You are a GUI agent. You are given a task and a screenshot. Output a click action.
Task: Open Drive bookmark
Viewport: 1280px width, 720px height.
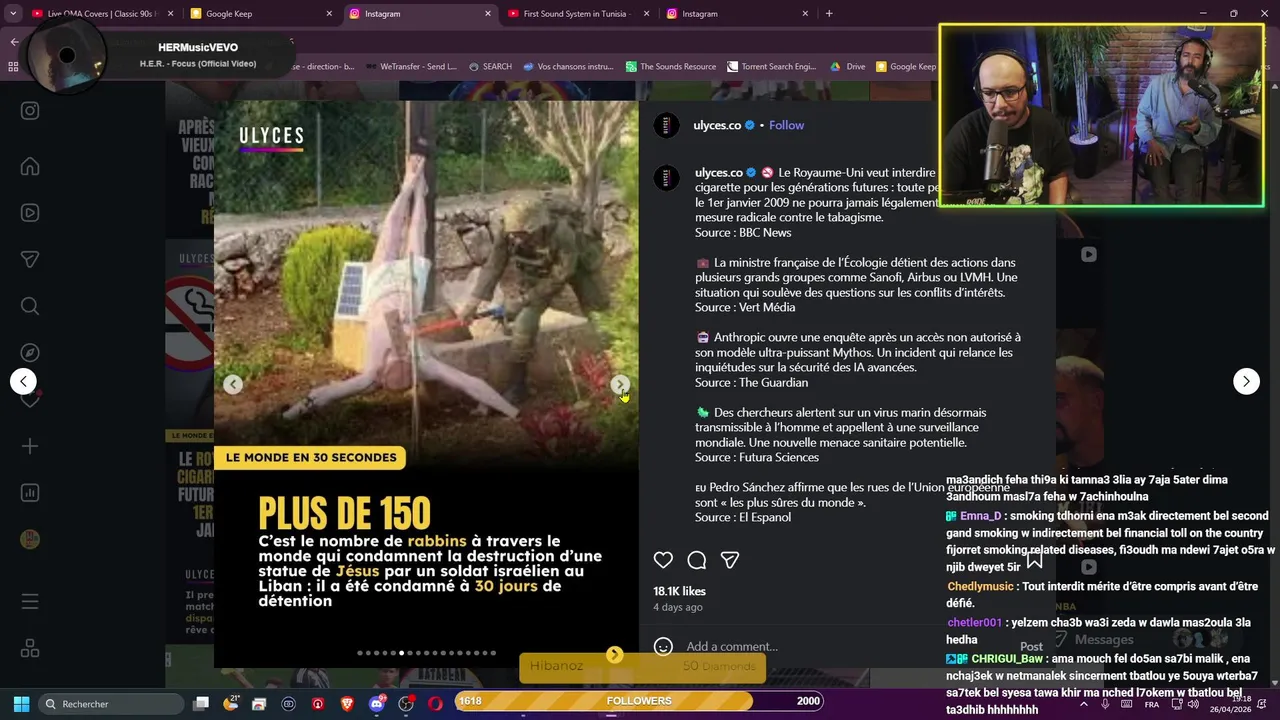[x=848, y=67]
